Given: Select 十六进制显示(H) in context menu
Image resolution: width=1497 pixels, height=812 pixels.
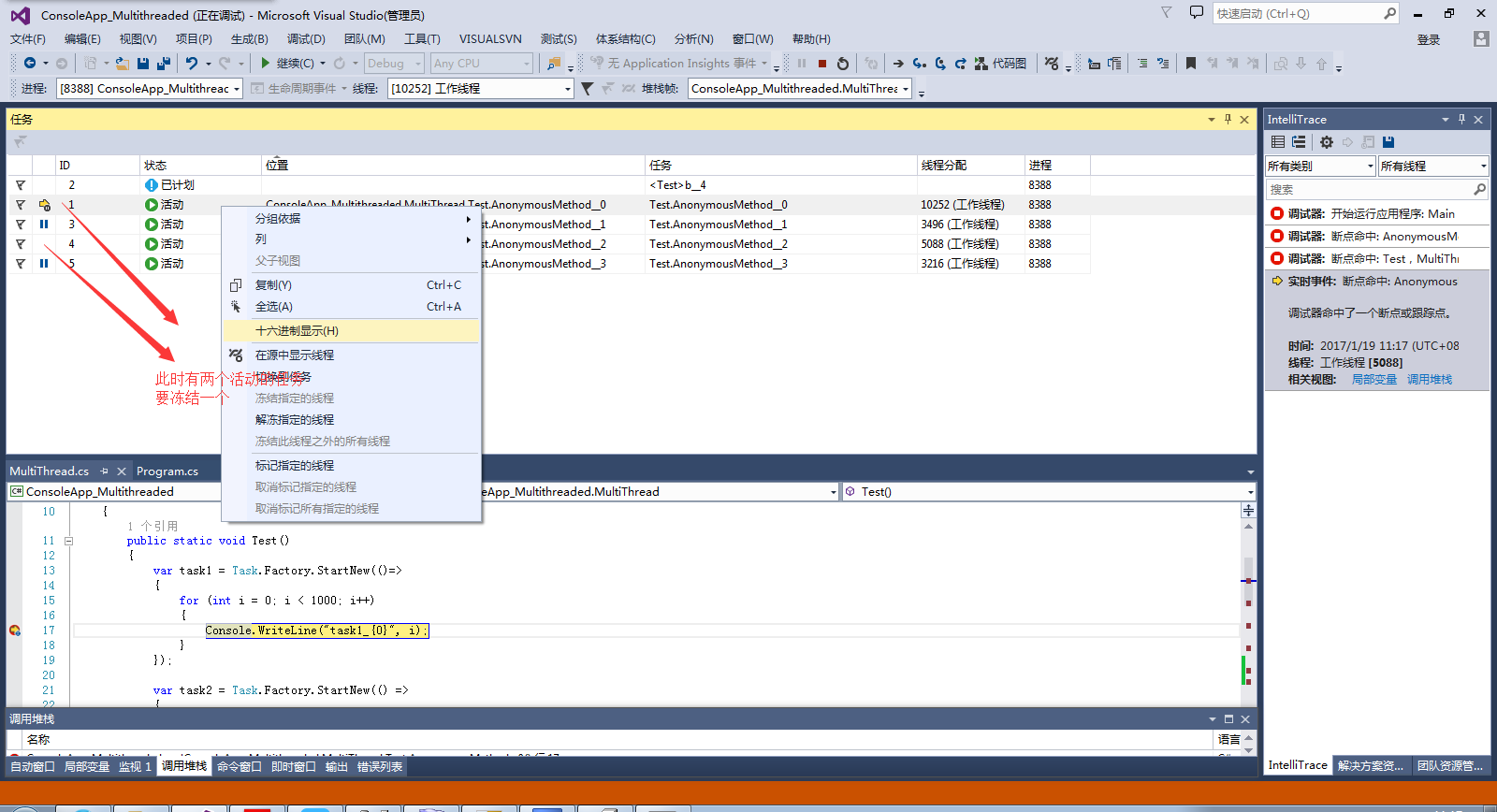Looking at the screenshot, I should pyautogui.click(x=351, y=331).
